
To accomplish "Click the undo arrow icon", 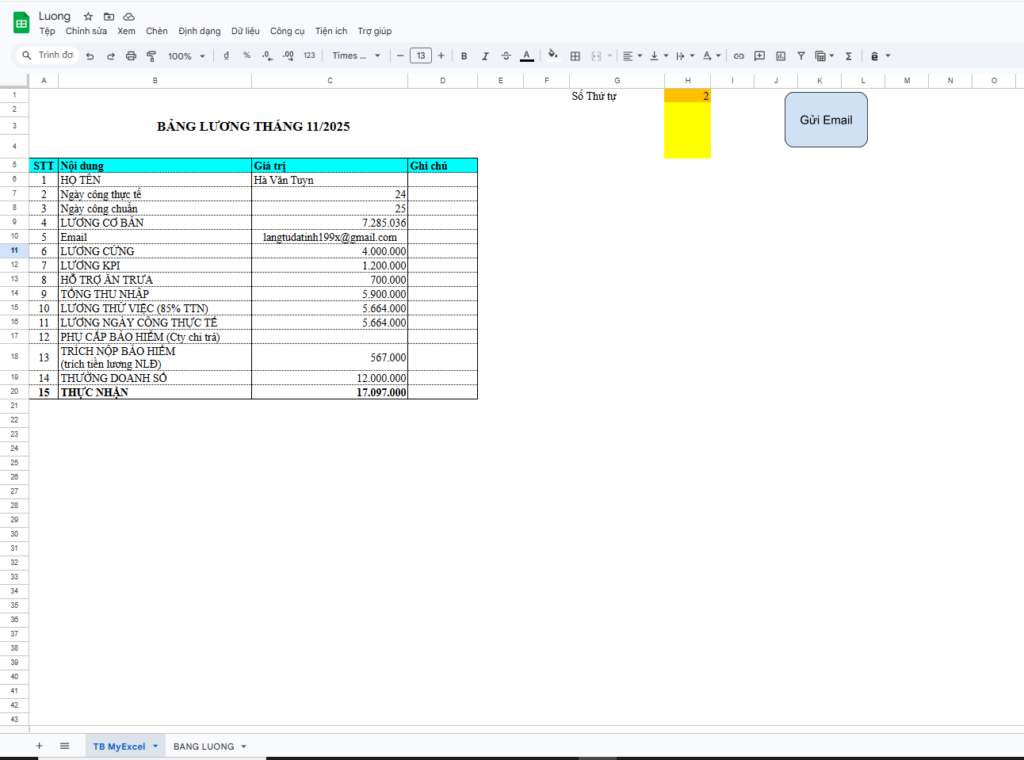I will pyautogui.click(x=90, y=56).
